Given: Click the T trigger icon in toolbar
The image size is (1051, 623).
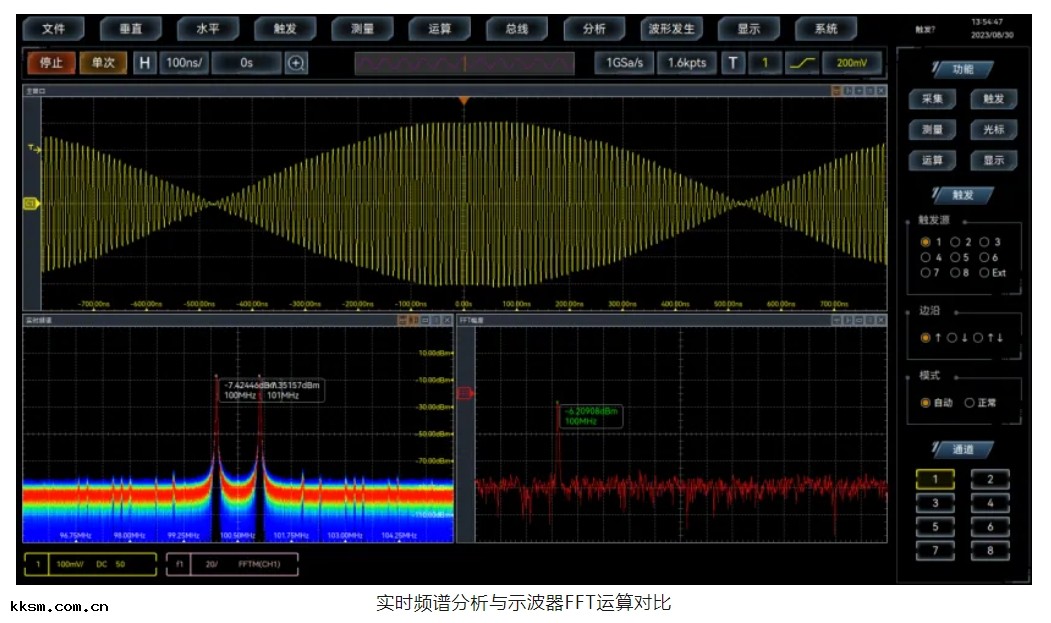Looking at the screenshot, I should pos(734,63).
